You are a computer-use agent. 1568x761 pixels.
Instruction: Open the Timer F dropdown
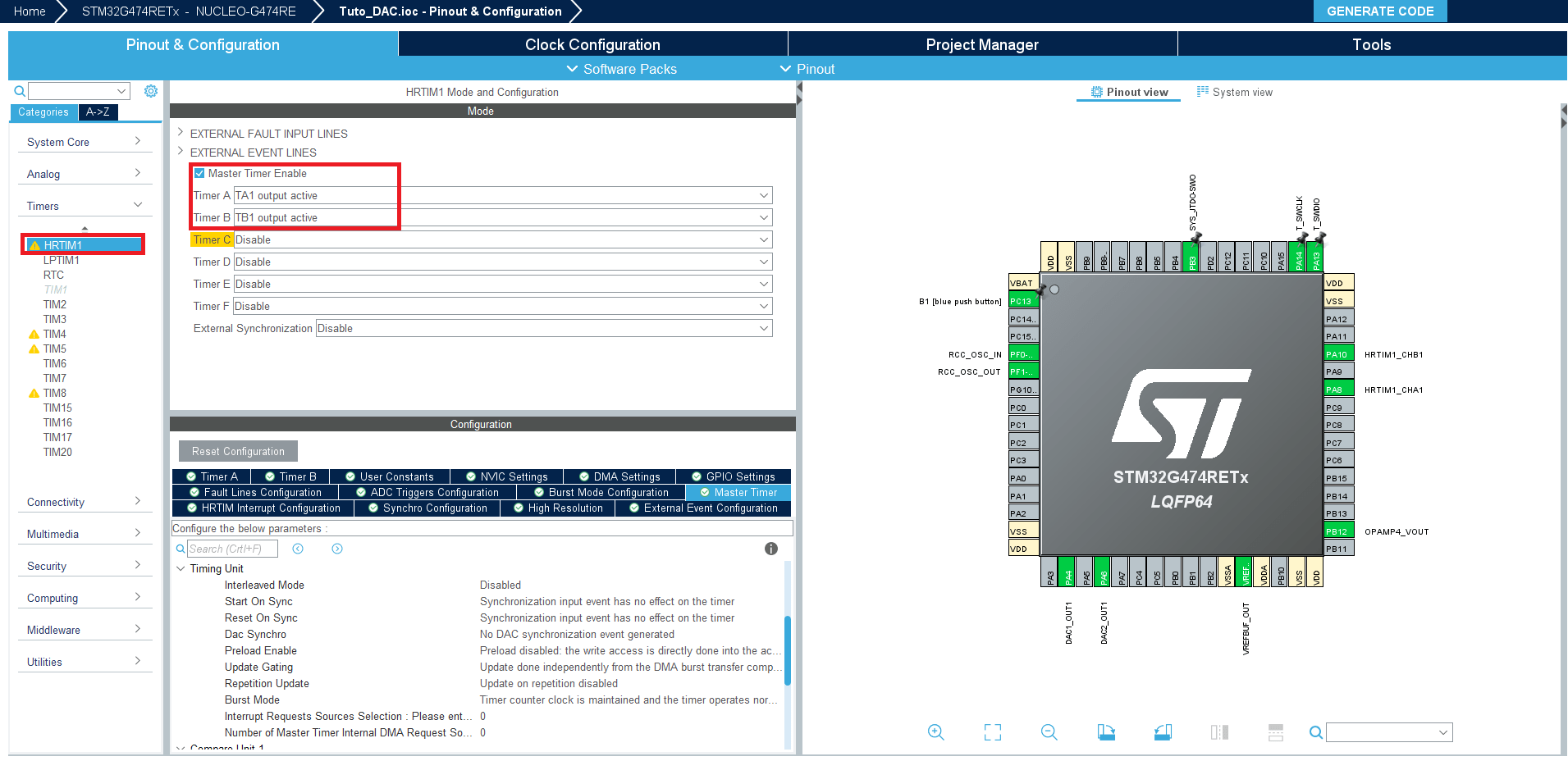[503, 306]
